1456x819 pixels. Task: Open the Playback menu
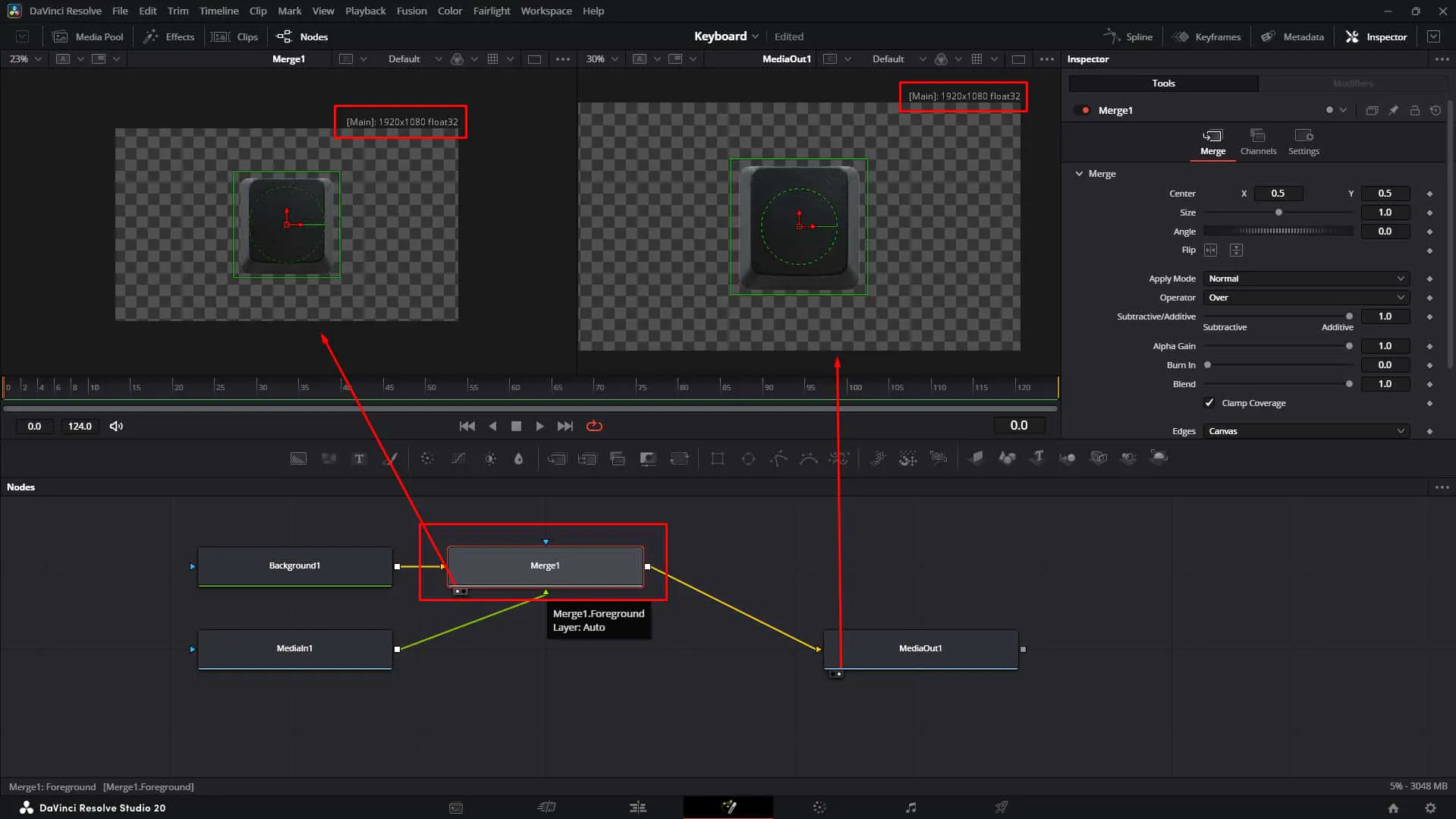point(365,11)
